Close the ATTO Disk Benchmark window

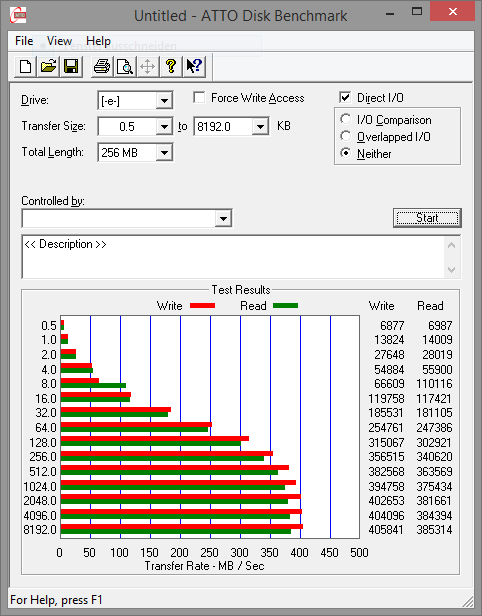click(x=453, y=12)
